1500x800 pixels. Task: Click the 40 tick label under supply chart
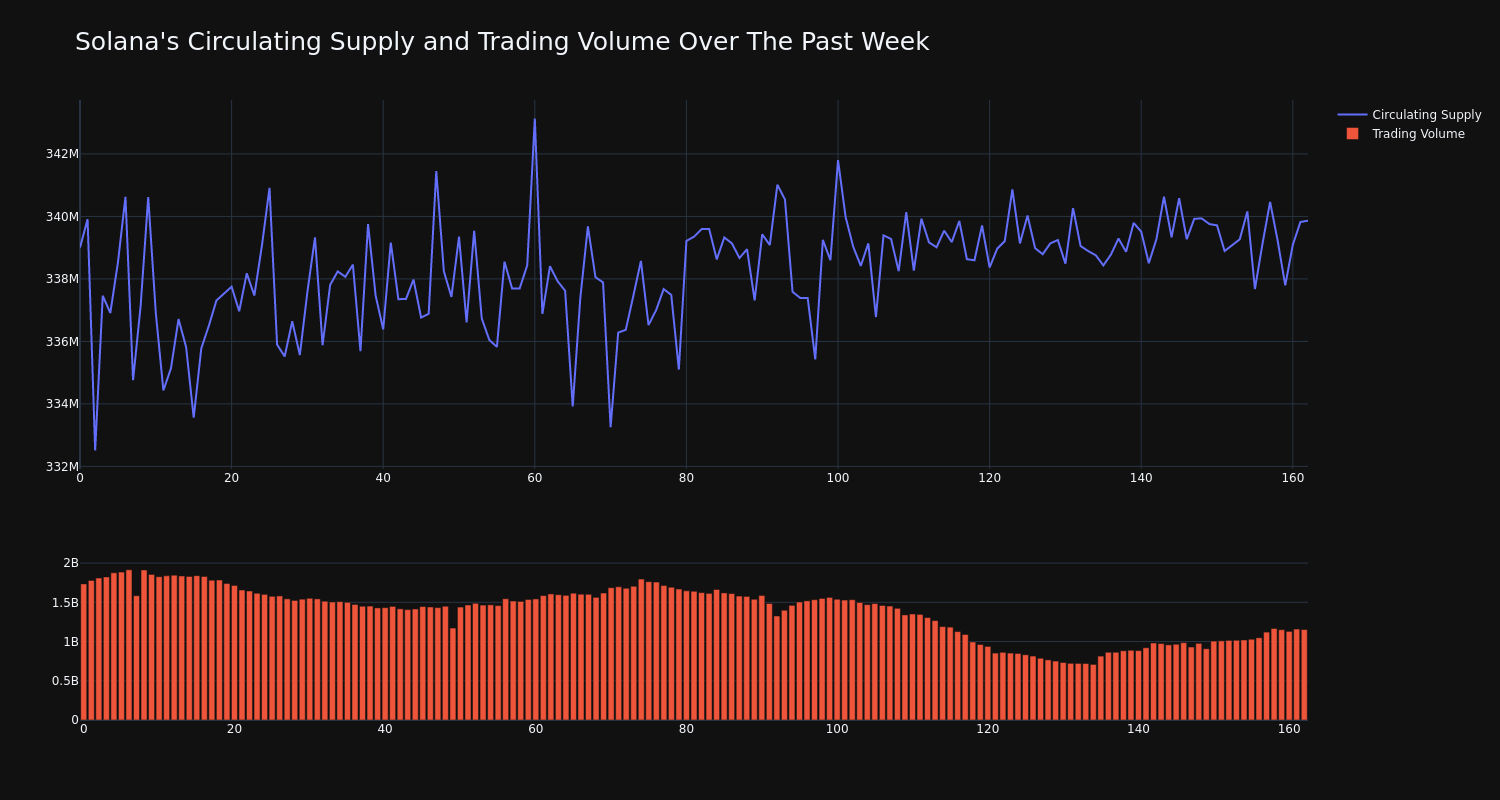383,478
